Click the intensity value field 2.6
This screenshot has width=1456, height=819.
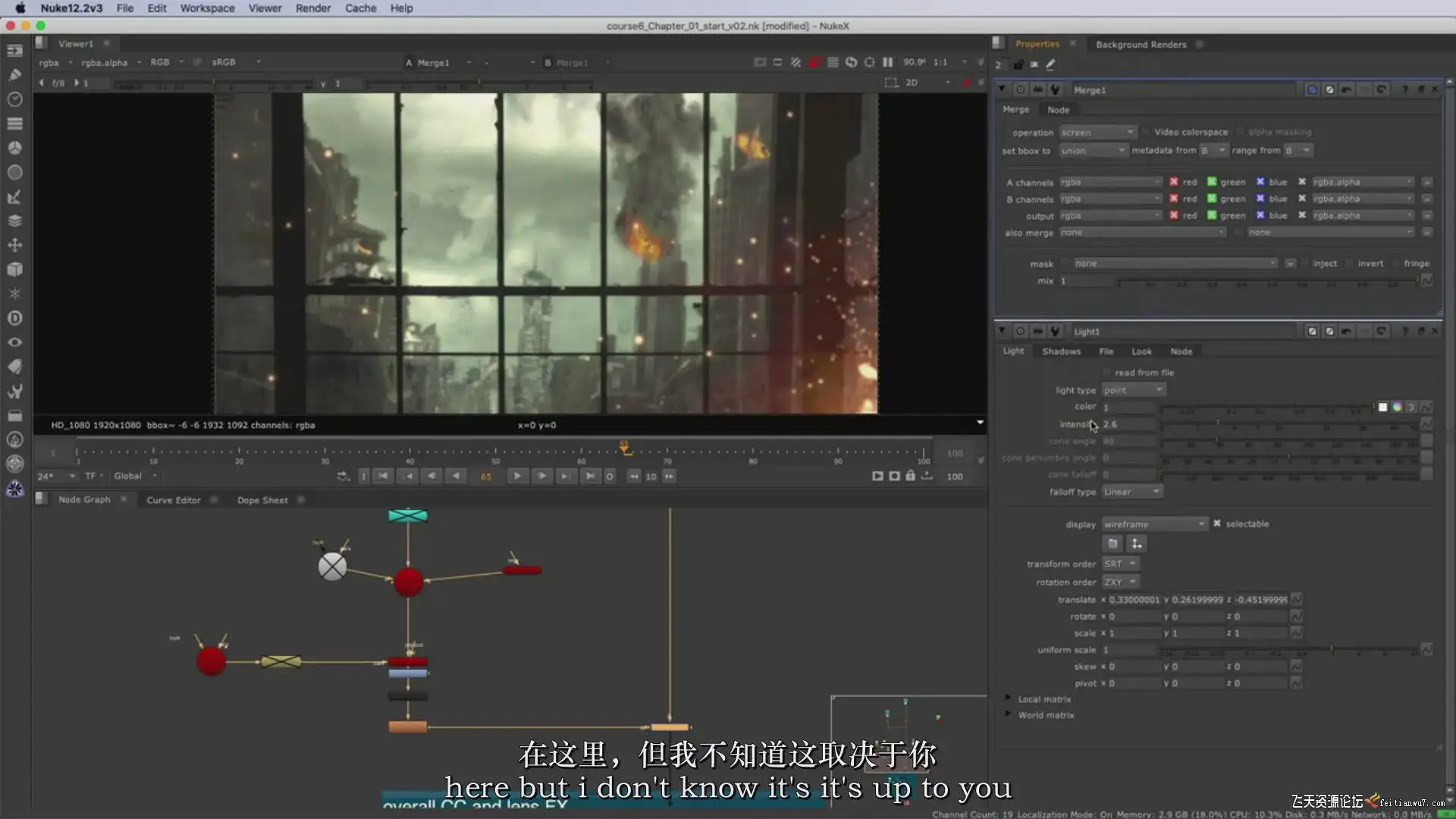point(1128,424)
